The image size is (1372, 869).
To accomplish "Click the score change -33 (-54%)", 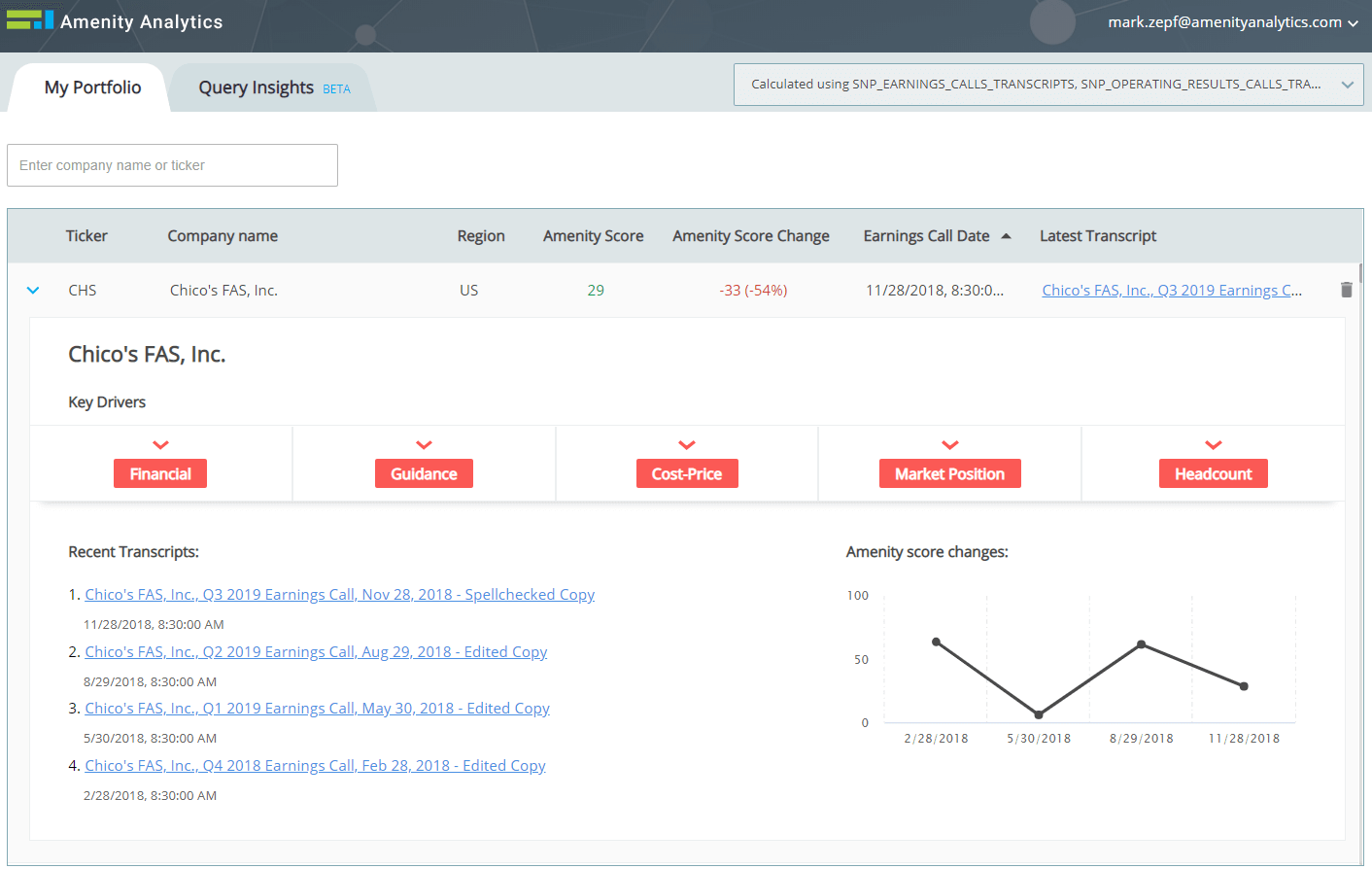I will 753,290.
